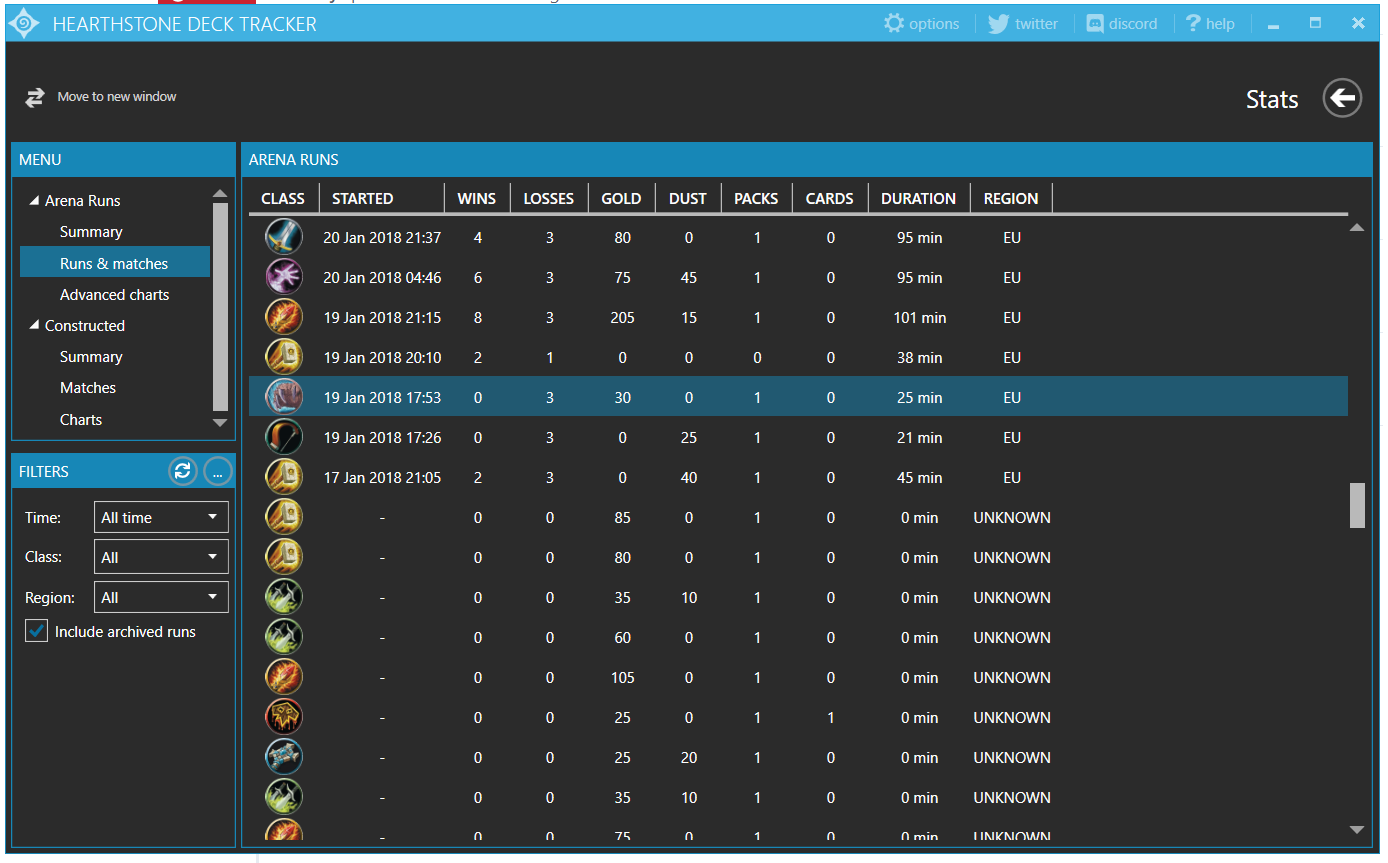Sort by the GOLD column header

[621, 198]
